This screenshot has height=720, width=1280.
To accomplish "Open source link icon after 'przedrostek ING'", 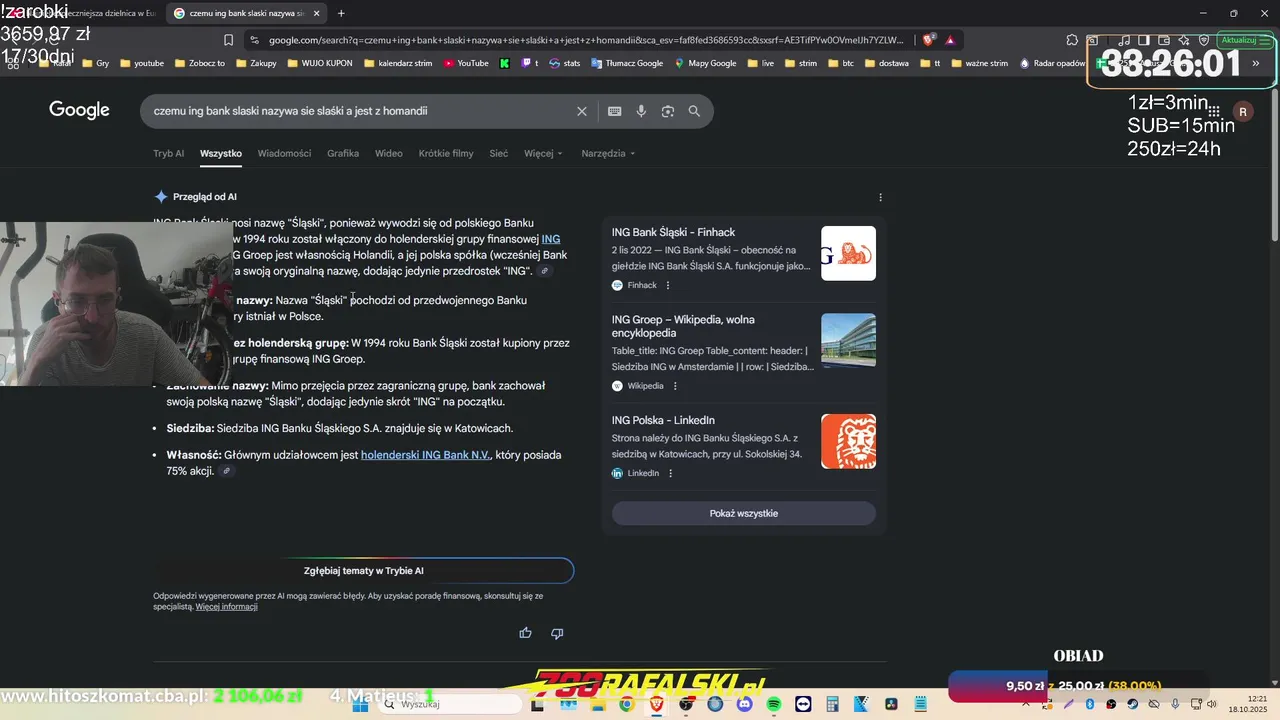I will (x=544, y=272).
